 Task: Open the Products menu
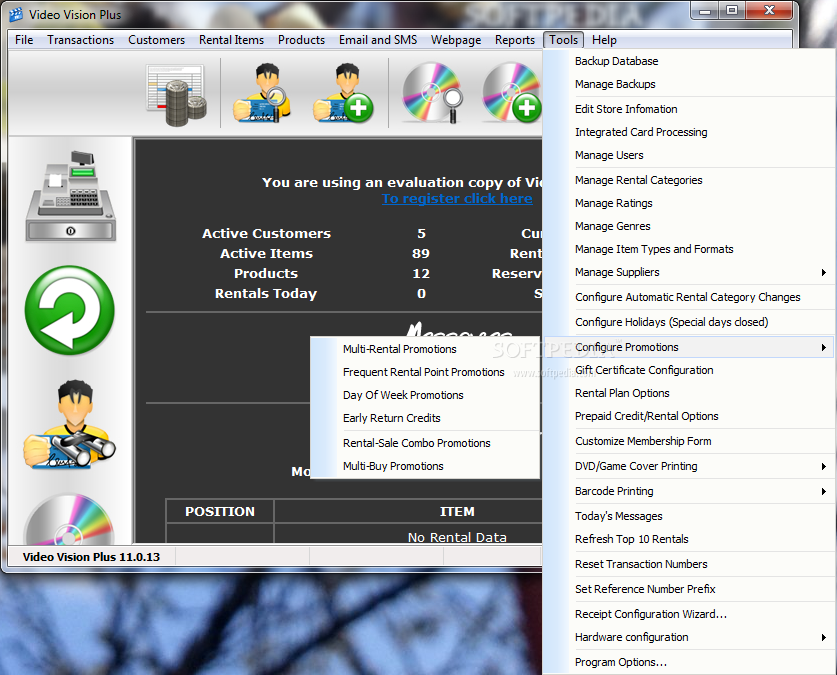tap(301, 40)
